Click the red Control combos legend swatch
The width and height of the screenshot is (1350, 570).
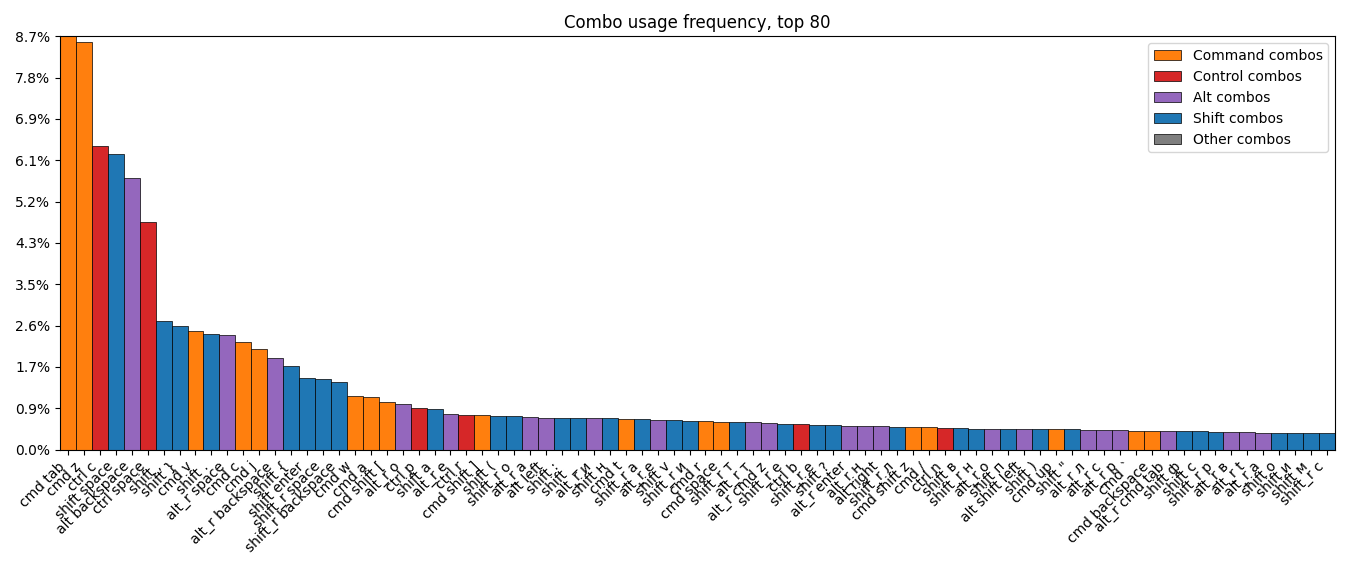(x=1167, y=77)
